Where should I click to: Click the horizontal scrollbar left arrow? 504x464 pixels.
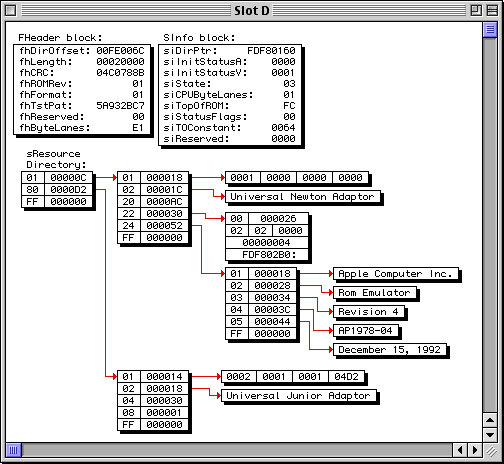click(x=460, y=450)
